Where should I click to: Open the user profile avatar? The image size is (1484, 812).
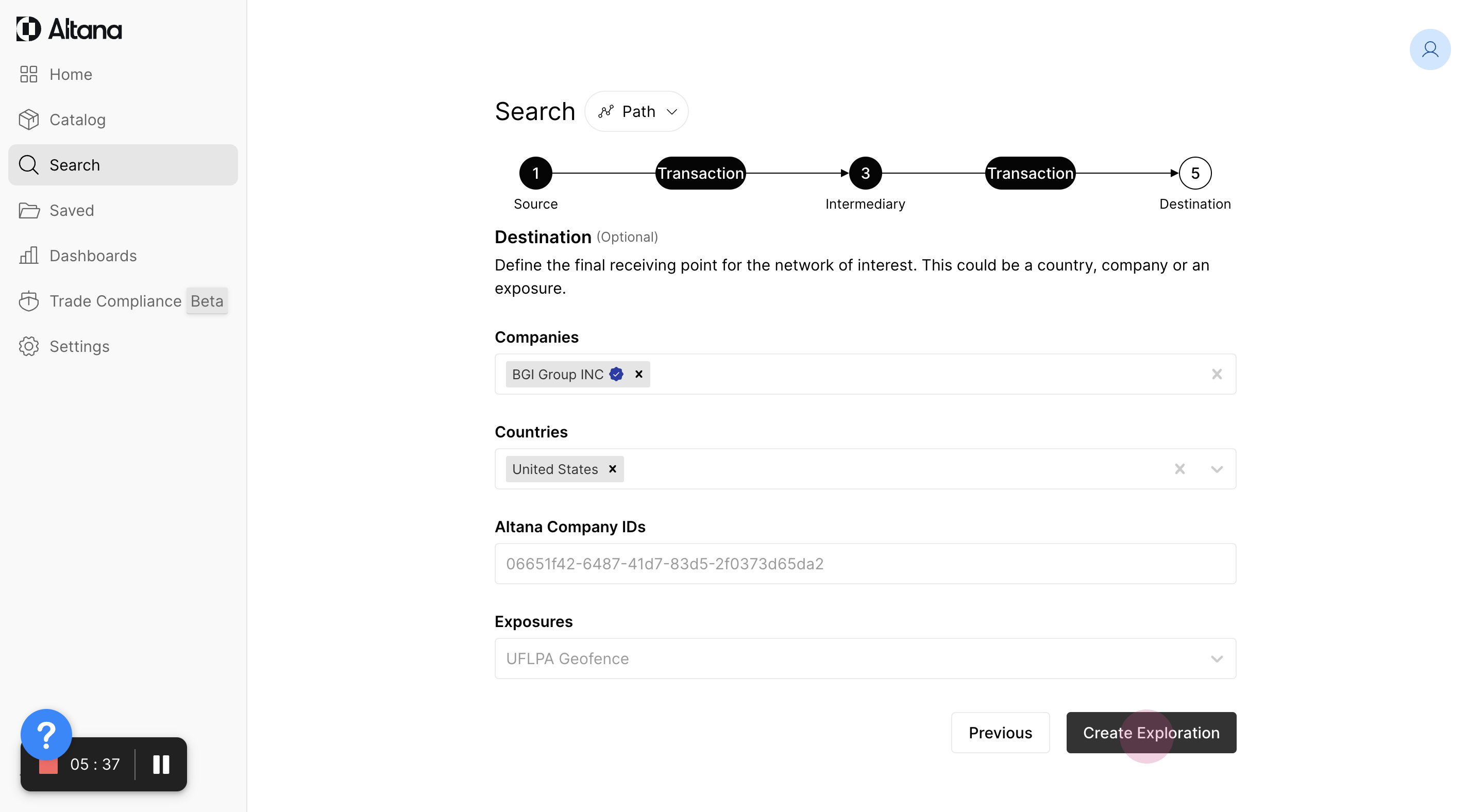1429,49
